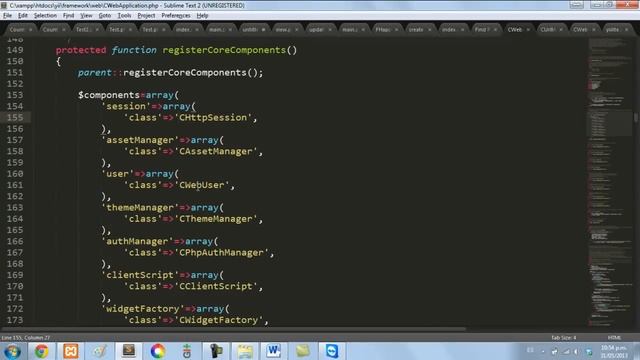Click the 'widgetFactory' key on line 172
640x360 pixels.
click(x=143, y=309)
